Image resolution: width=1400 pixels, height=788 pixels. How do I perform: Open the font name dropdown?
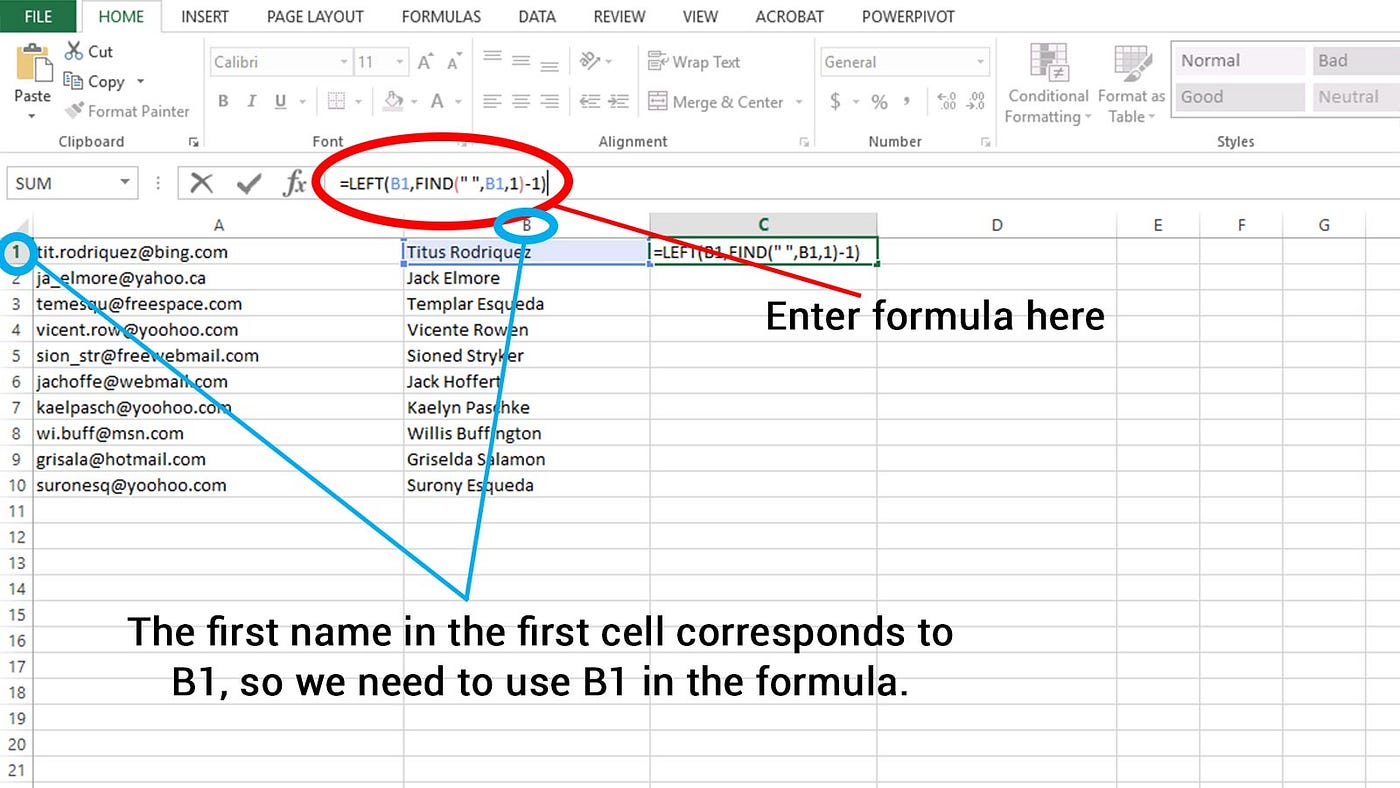(344, 61)
